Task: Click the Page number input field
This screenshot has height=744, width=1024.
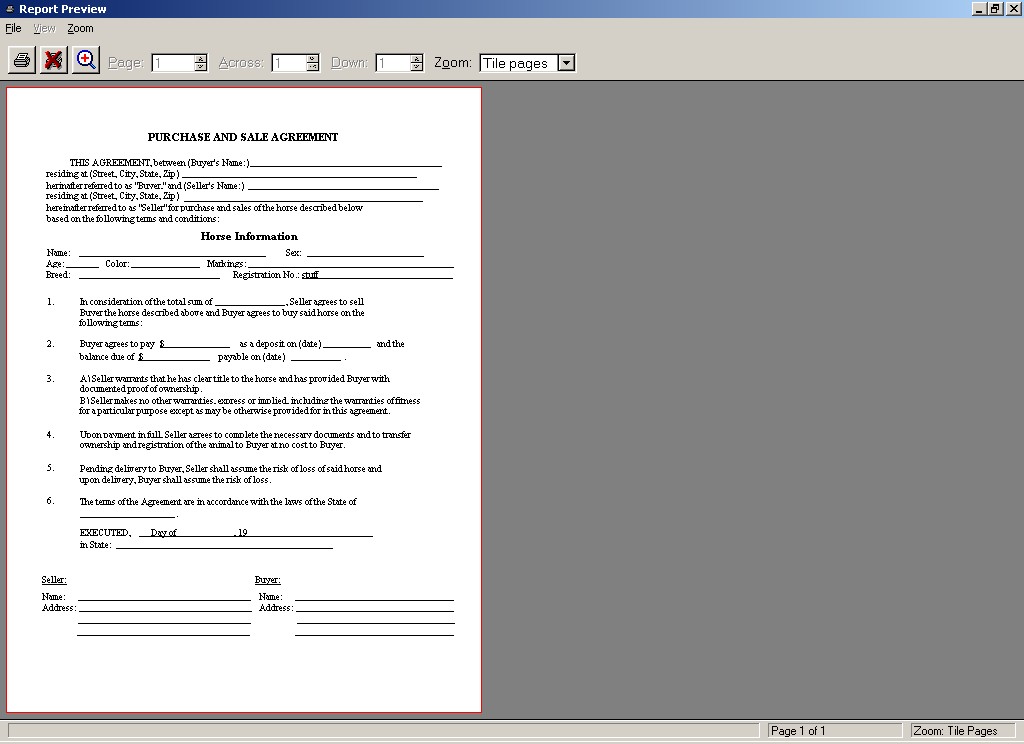Action: (x=172, y=63)
